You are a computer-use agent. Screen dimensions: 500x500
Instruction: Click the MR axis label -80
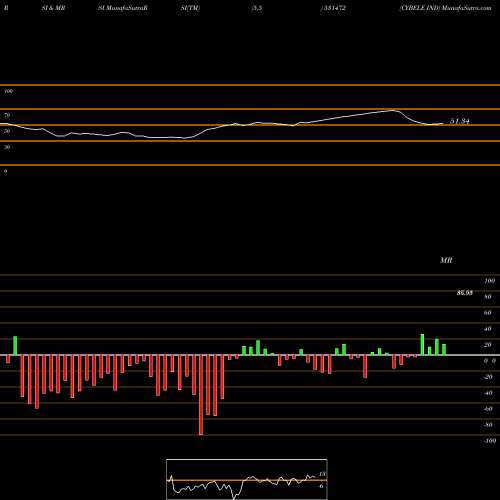point(488,425)
